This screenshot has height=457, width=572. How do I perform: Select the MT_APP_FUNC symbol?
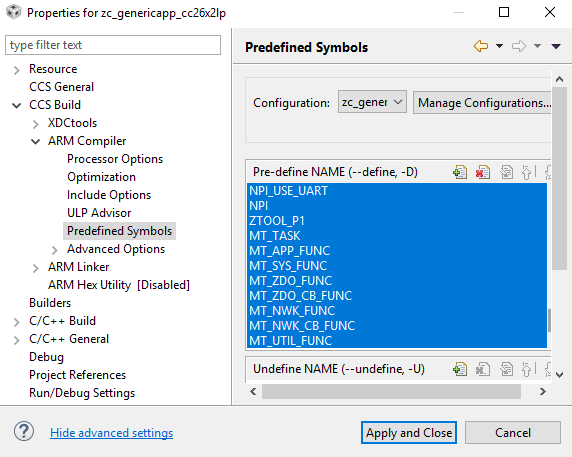point(397,251)
